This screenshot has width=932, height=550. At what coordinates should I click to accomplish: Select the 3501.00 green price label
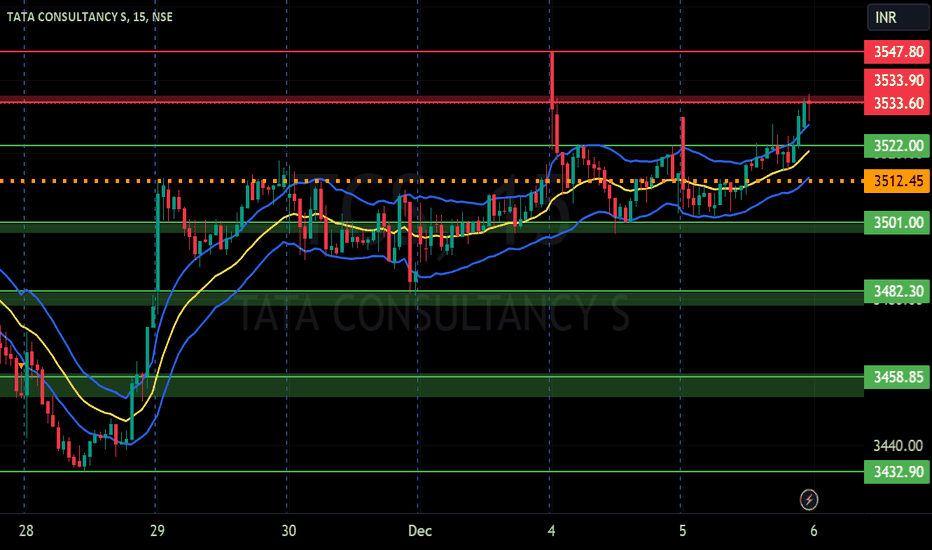[897, 222]
